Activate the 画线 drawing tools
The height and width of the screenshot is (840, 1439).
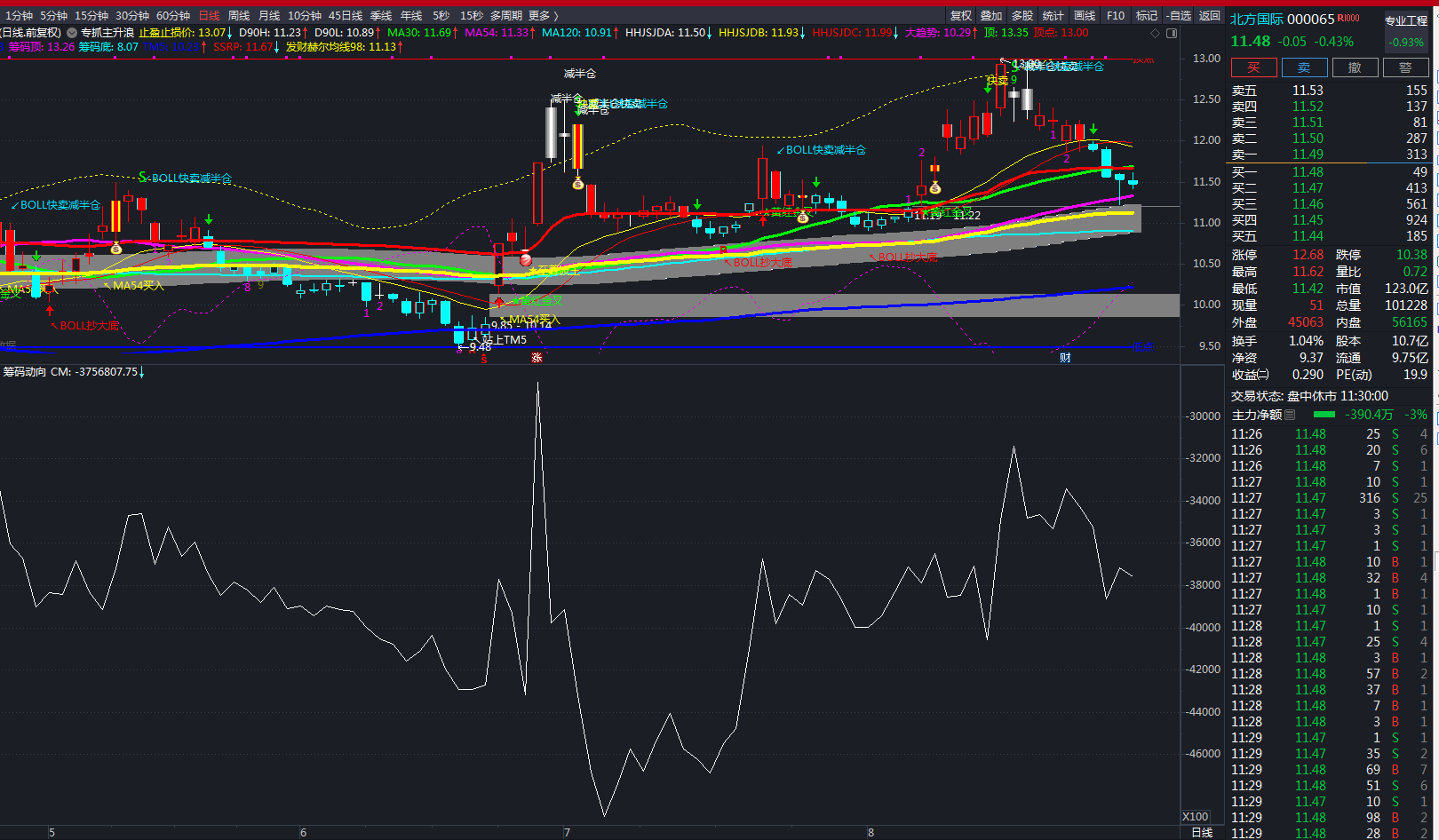coord(1085,16)
